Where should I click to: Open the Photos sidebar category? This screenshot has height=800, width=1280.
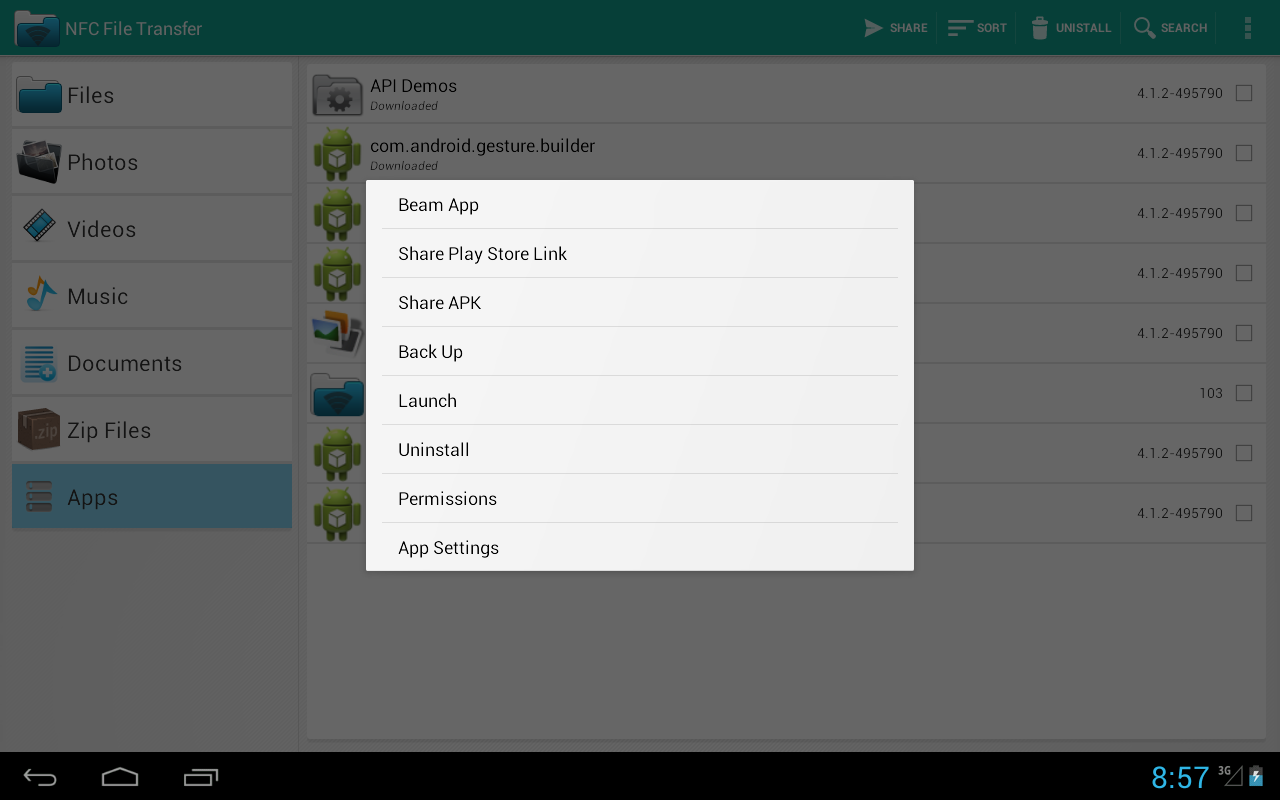coord(152,162)
